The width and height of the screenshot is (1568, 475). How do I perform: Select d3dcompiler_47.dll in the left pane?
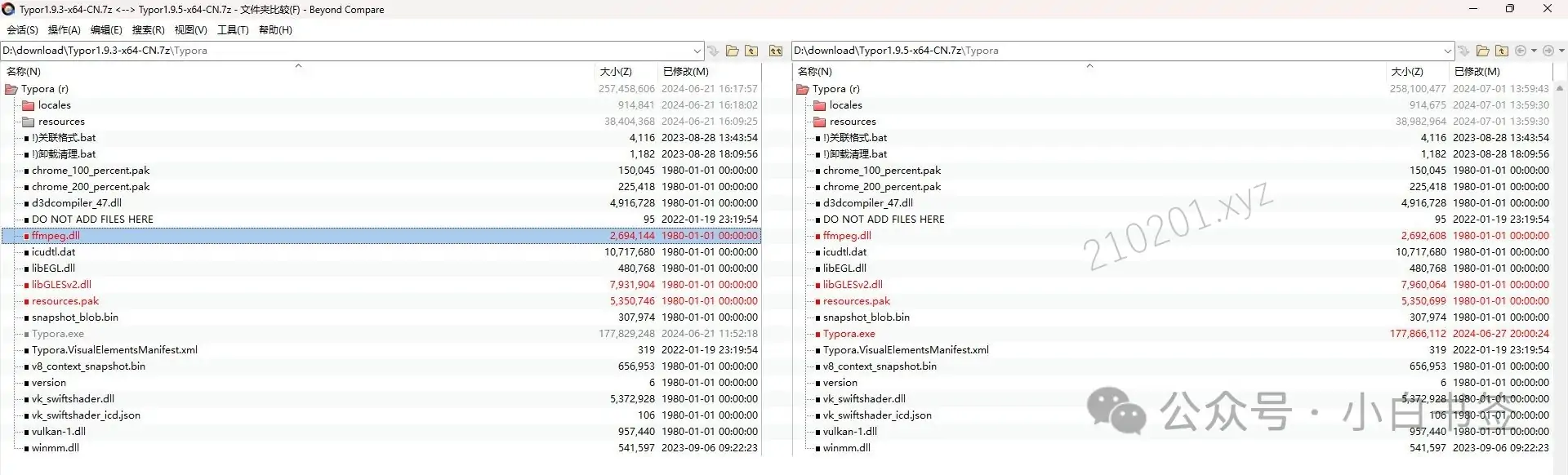click(x=77, y=203)
